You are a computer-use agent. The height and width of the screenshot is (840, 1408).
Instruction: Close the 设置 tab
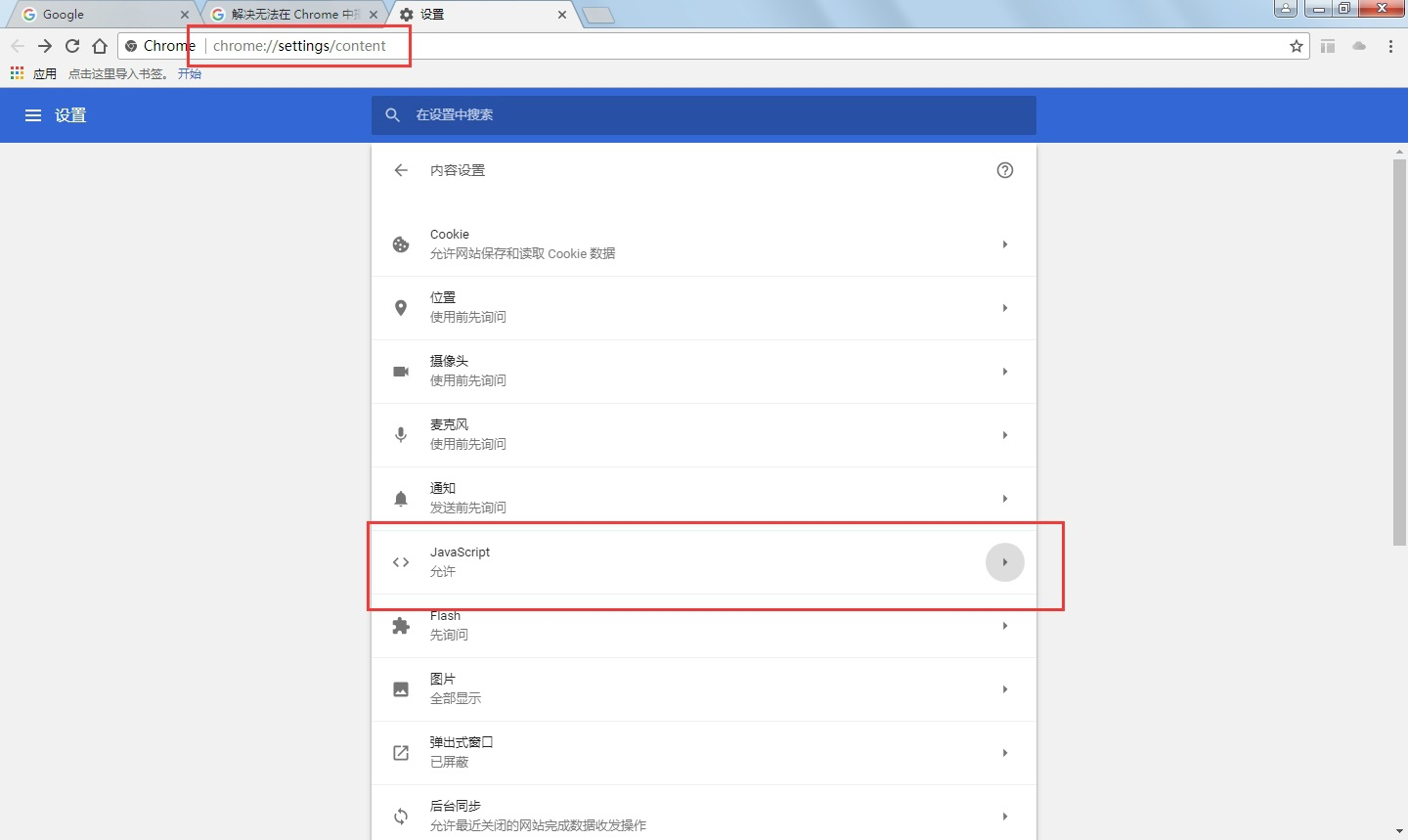tap(562, 15)
